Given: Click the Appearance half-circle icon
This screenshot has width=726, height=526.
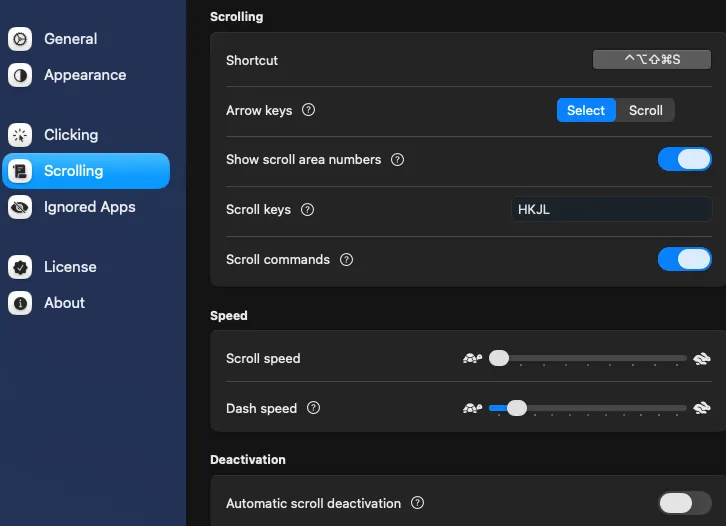Looking at the screenshot, I should pyautogui.click(x=20, y=75).
